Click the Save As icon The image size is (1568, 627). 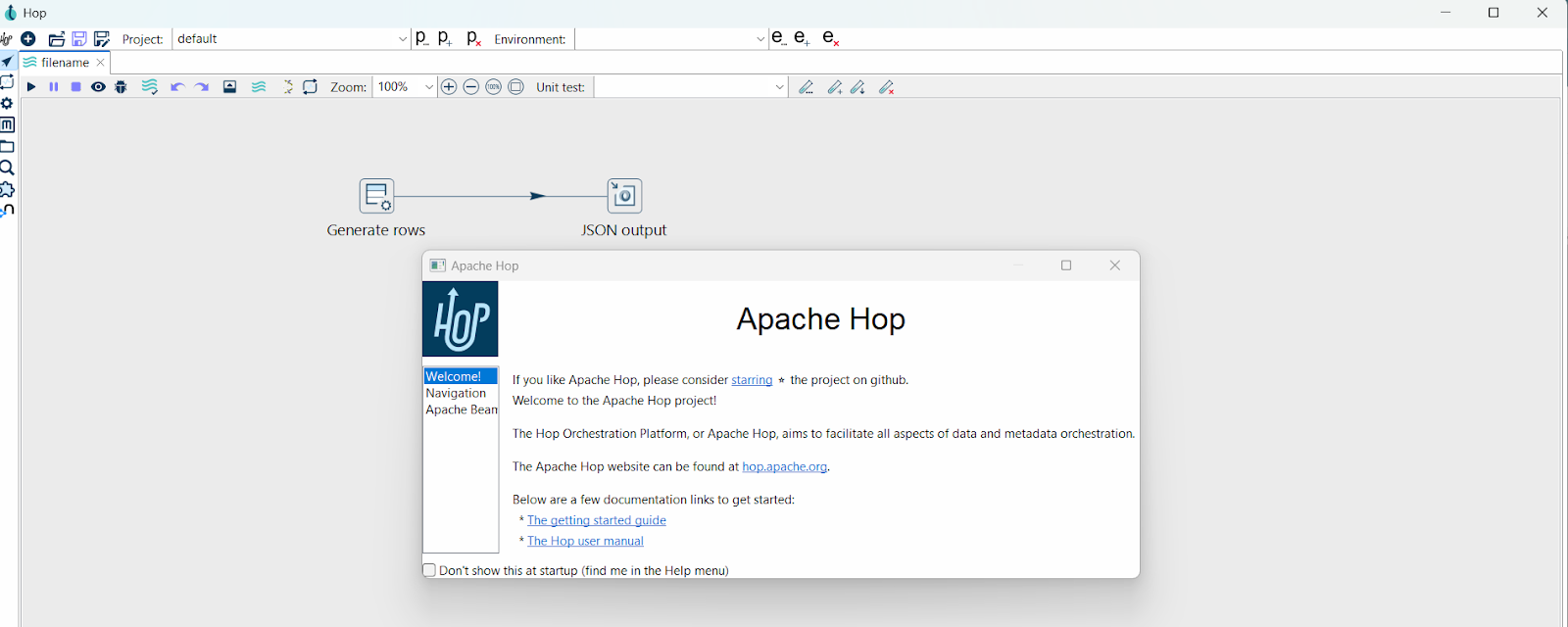(x=102, y=39)
